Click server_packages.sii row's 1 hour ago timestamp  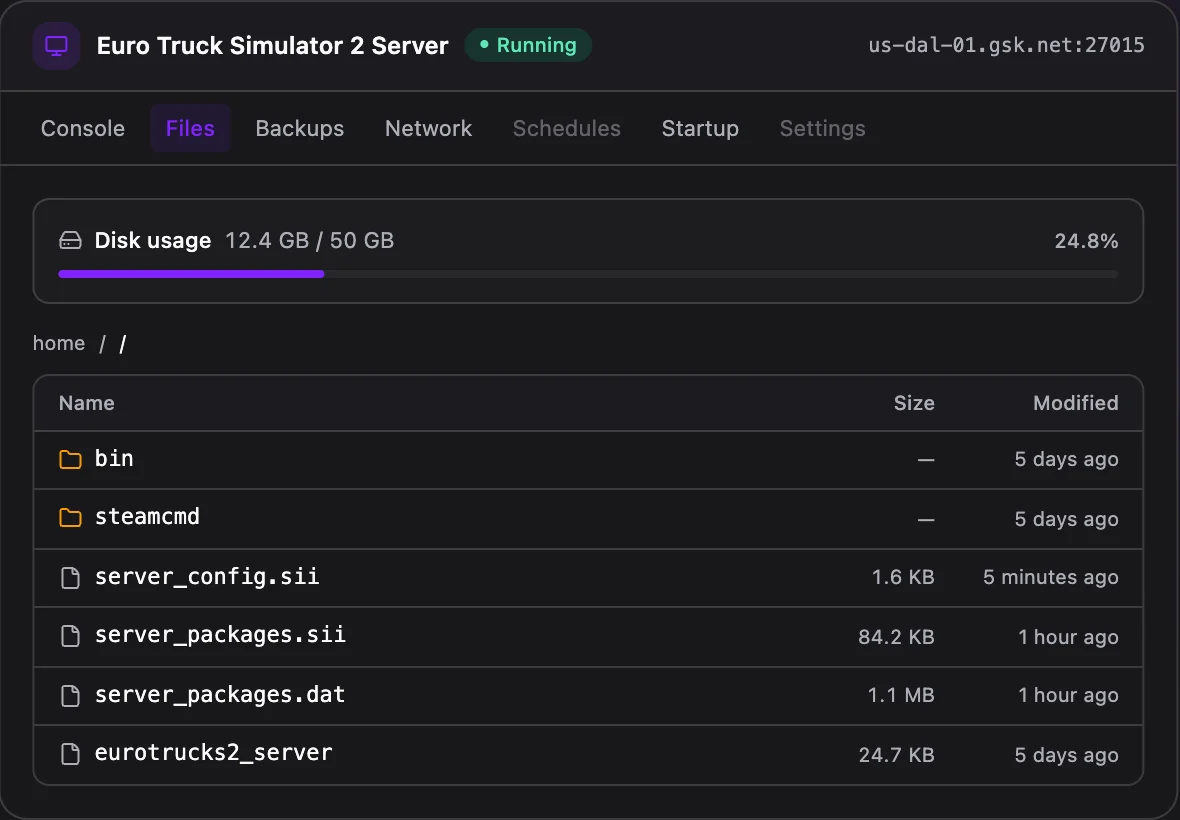click(x=1068, y=637)
